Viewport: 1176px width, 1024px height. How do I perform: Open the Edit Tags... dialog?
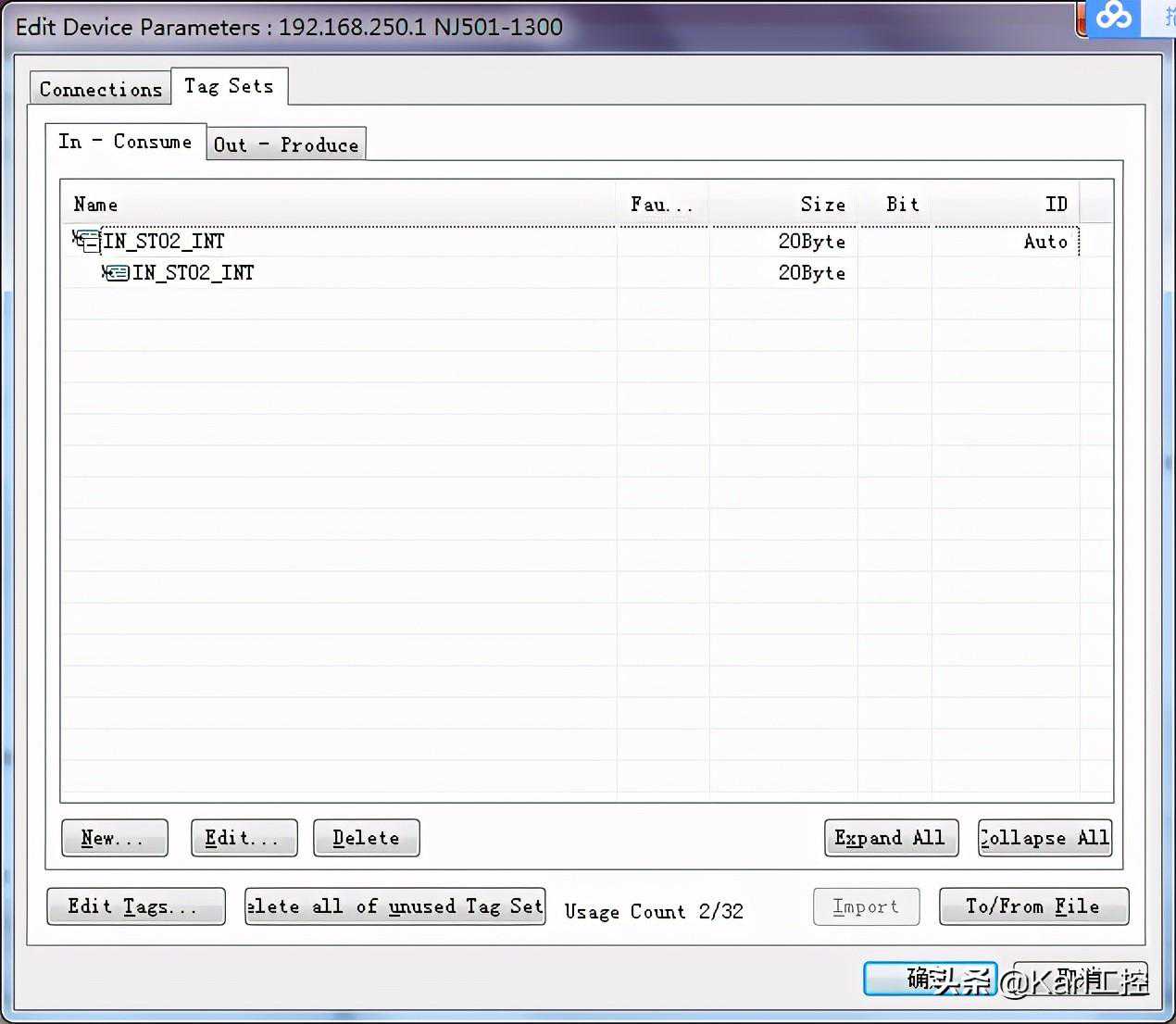[x=135, y=906]
